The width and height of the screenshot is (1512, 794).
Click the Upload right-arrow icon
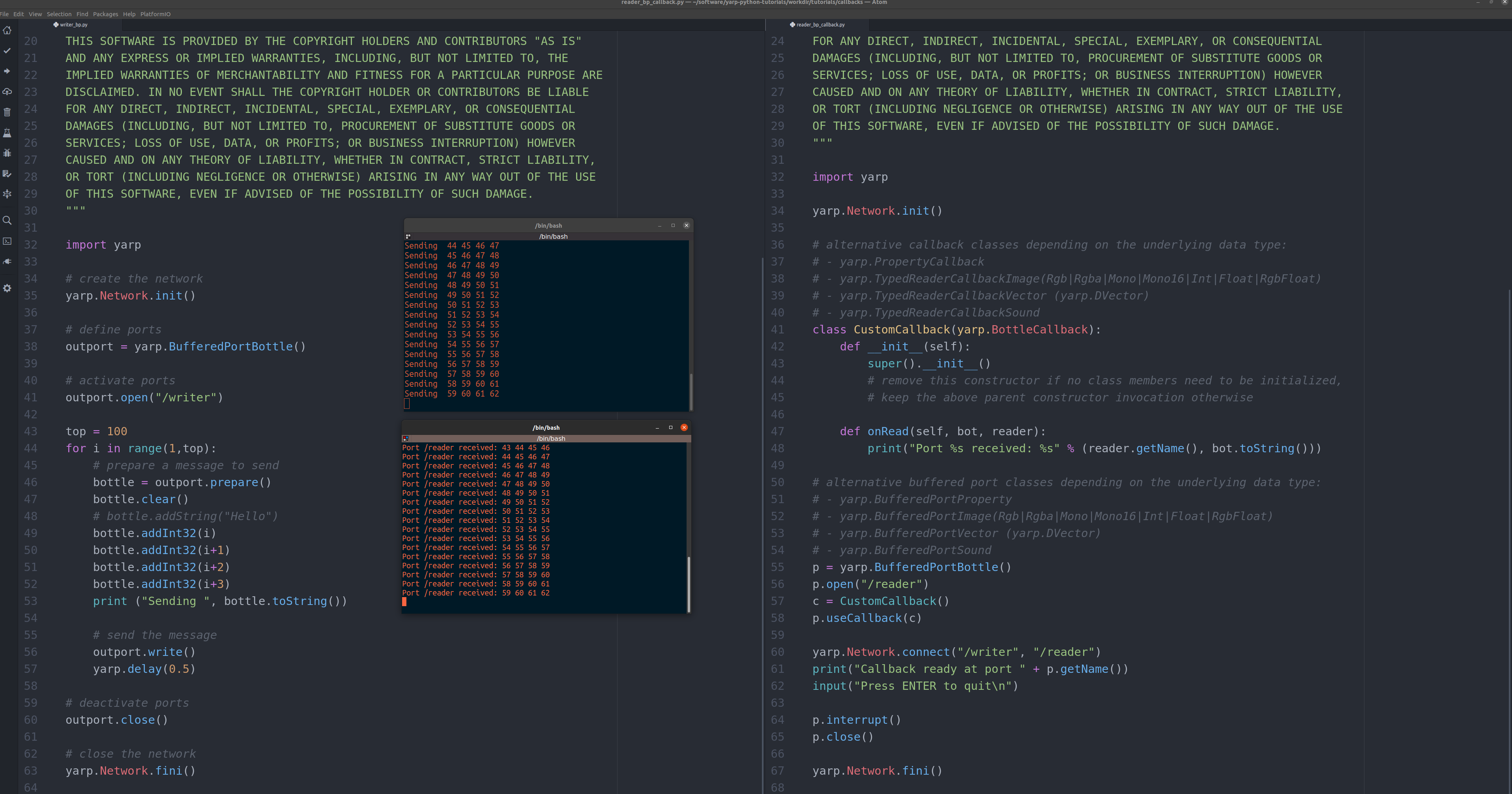pyautogui.click(x=7, y=71)
